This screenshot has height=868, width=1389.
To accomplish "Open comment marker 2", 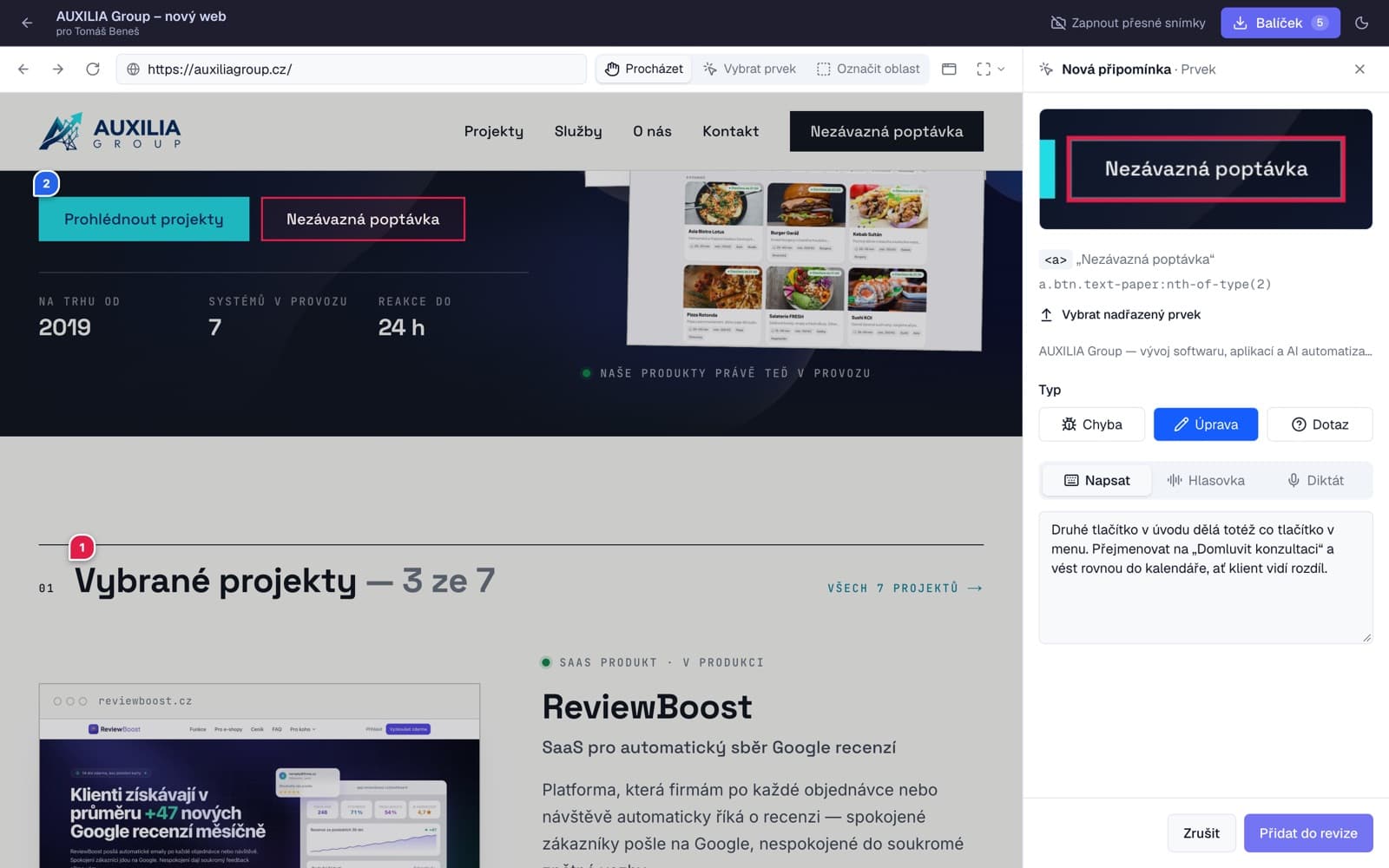I will (x=46, y=183).
